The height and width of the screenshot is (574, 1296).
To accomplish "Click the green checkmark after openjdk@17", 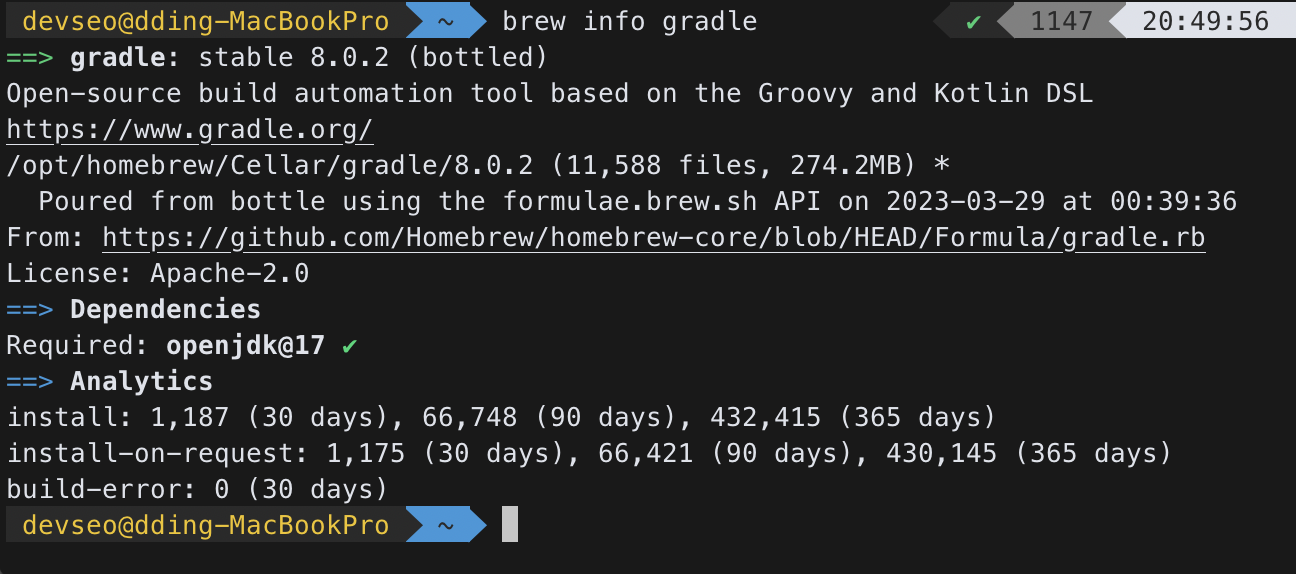I will [x=349, y=346].
